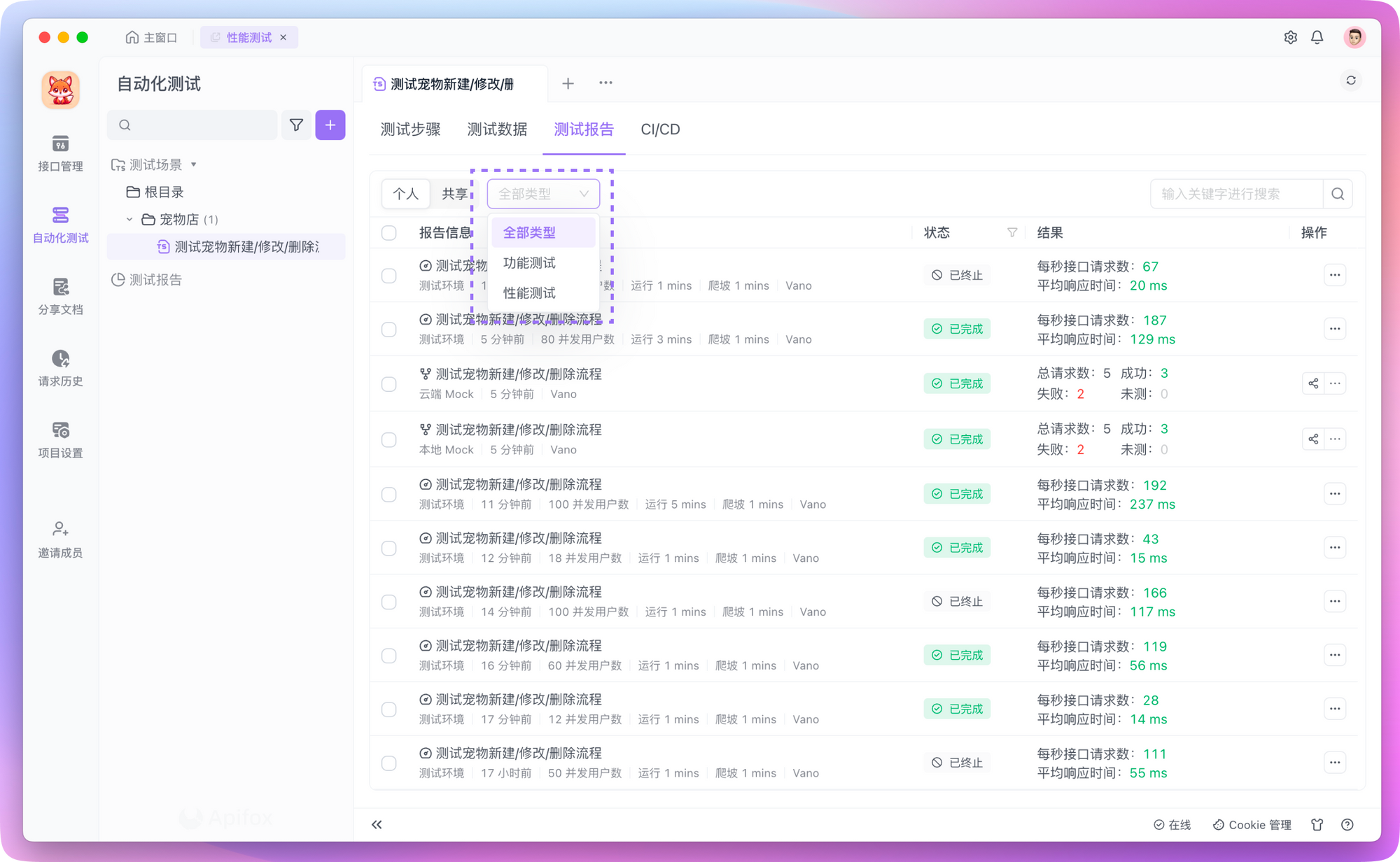
Task: Select 测试宠物新建/修改/删除 tree item
Action: (226, 246)
